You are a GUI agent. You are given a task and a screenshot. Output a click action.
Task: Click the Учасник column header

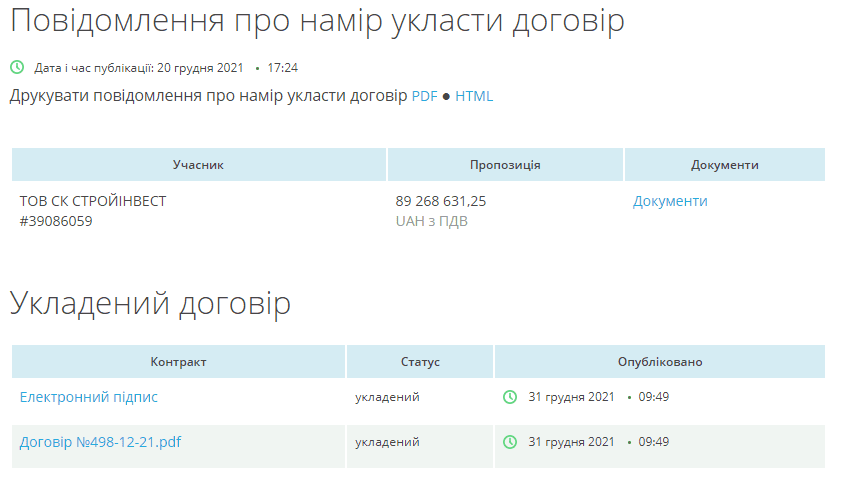tap(198, 165)
